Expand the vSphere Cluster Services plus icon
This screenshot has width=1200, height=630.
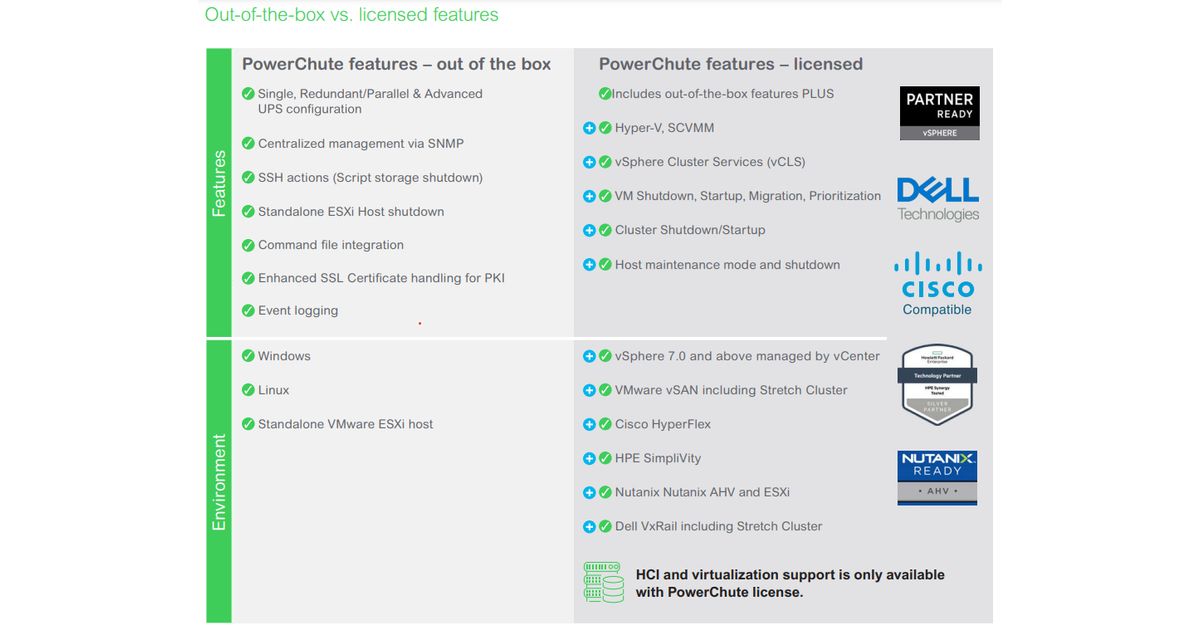click(x=590, y=162)
